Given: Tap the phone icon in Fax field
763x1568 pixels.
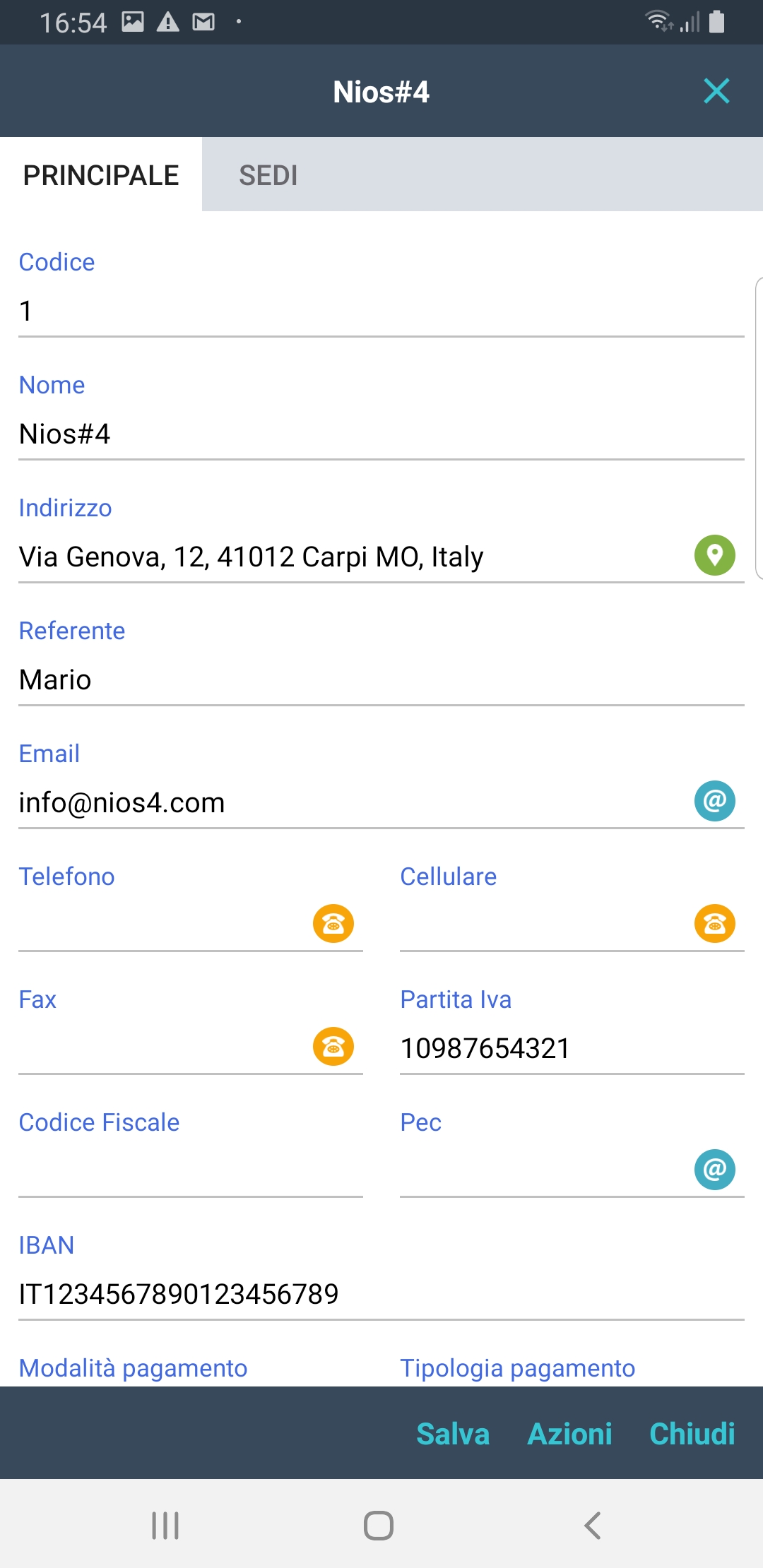Looking at the screenshot, I should 333,1046.
